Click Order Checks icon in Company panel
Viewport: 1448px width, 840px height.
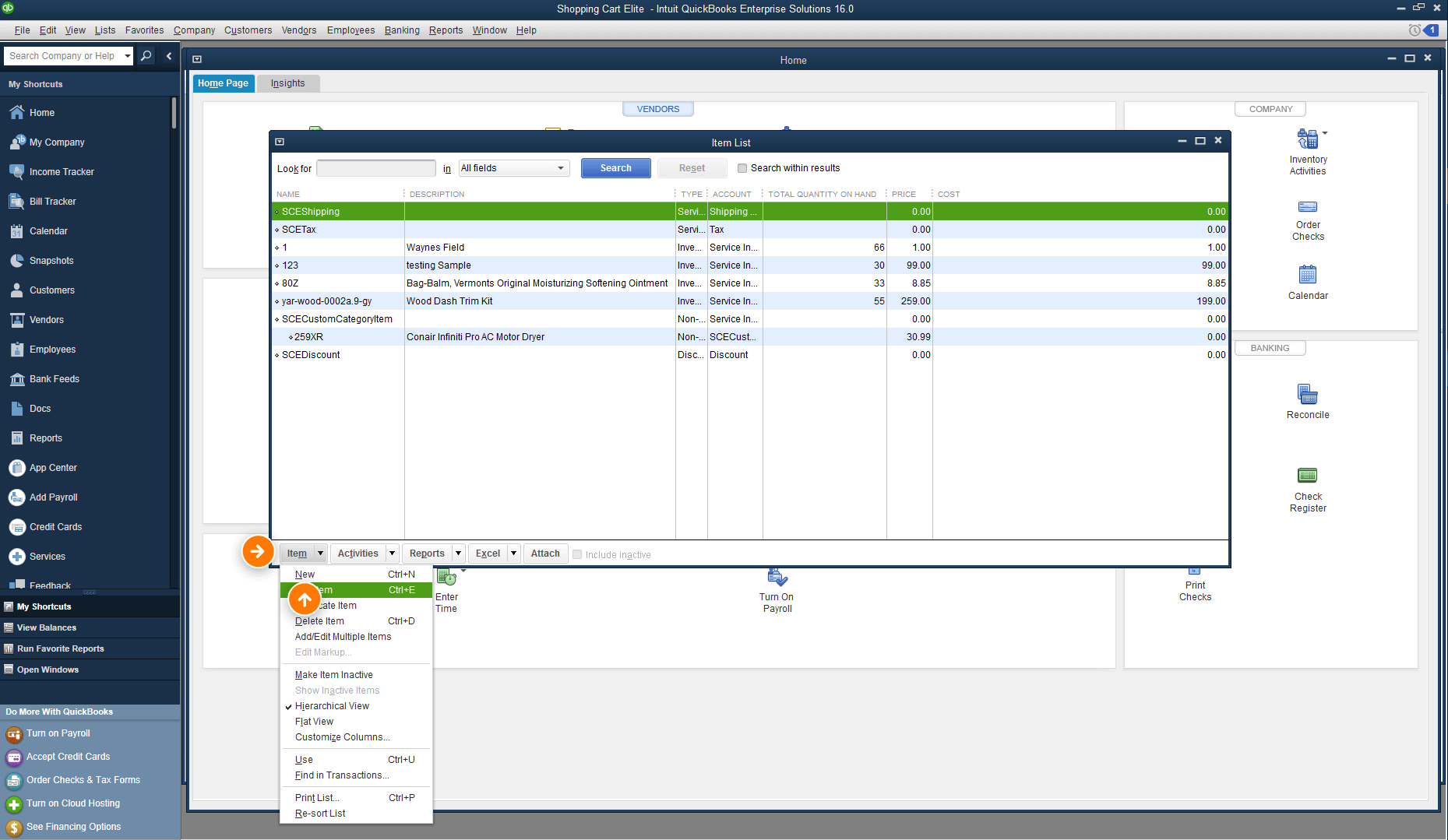point(1308,207)
